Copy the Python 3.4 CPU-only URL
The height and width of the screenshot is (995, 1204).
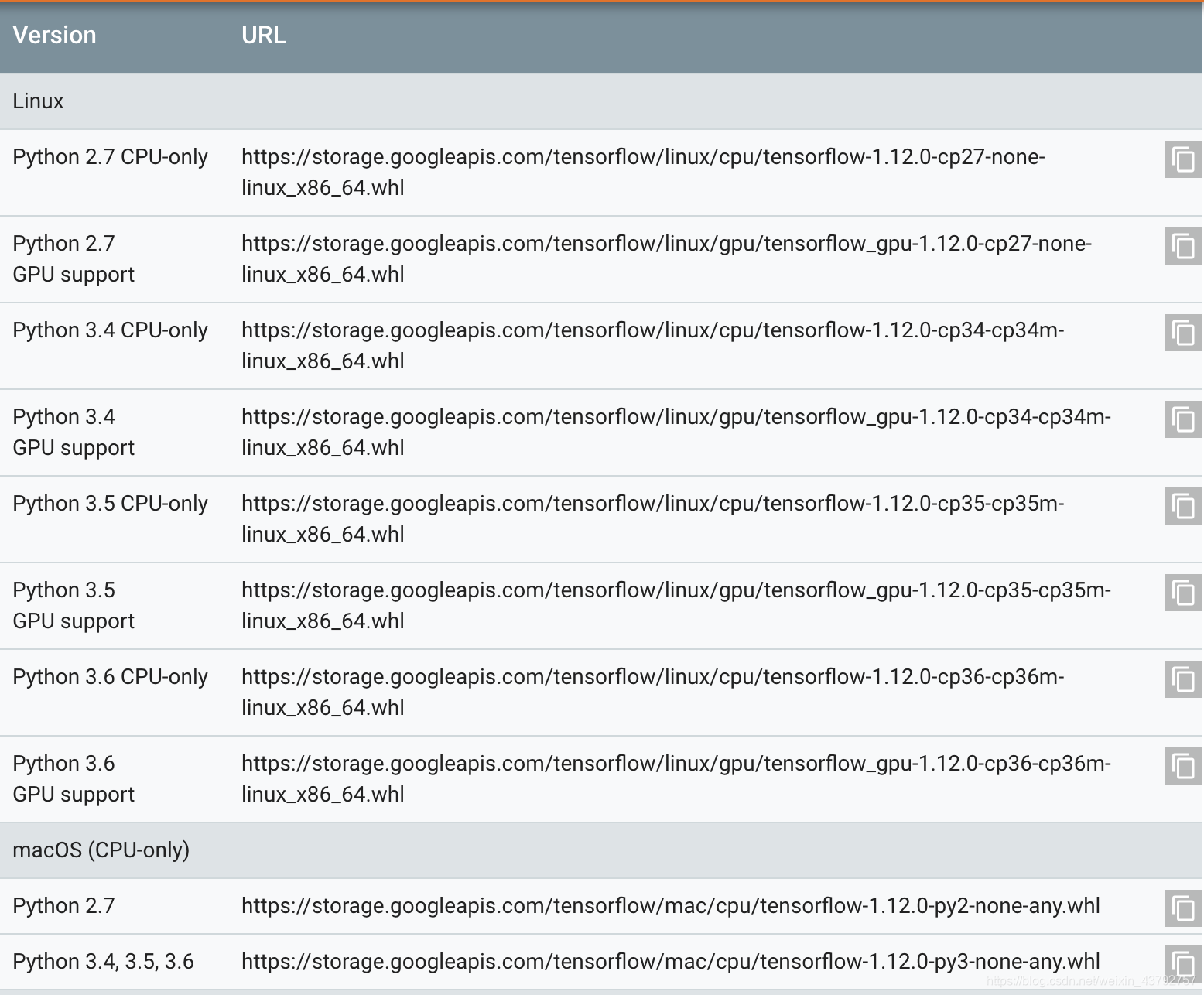click(x=1183, y=333)
